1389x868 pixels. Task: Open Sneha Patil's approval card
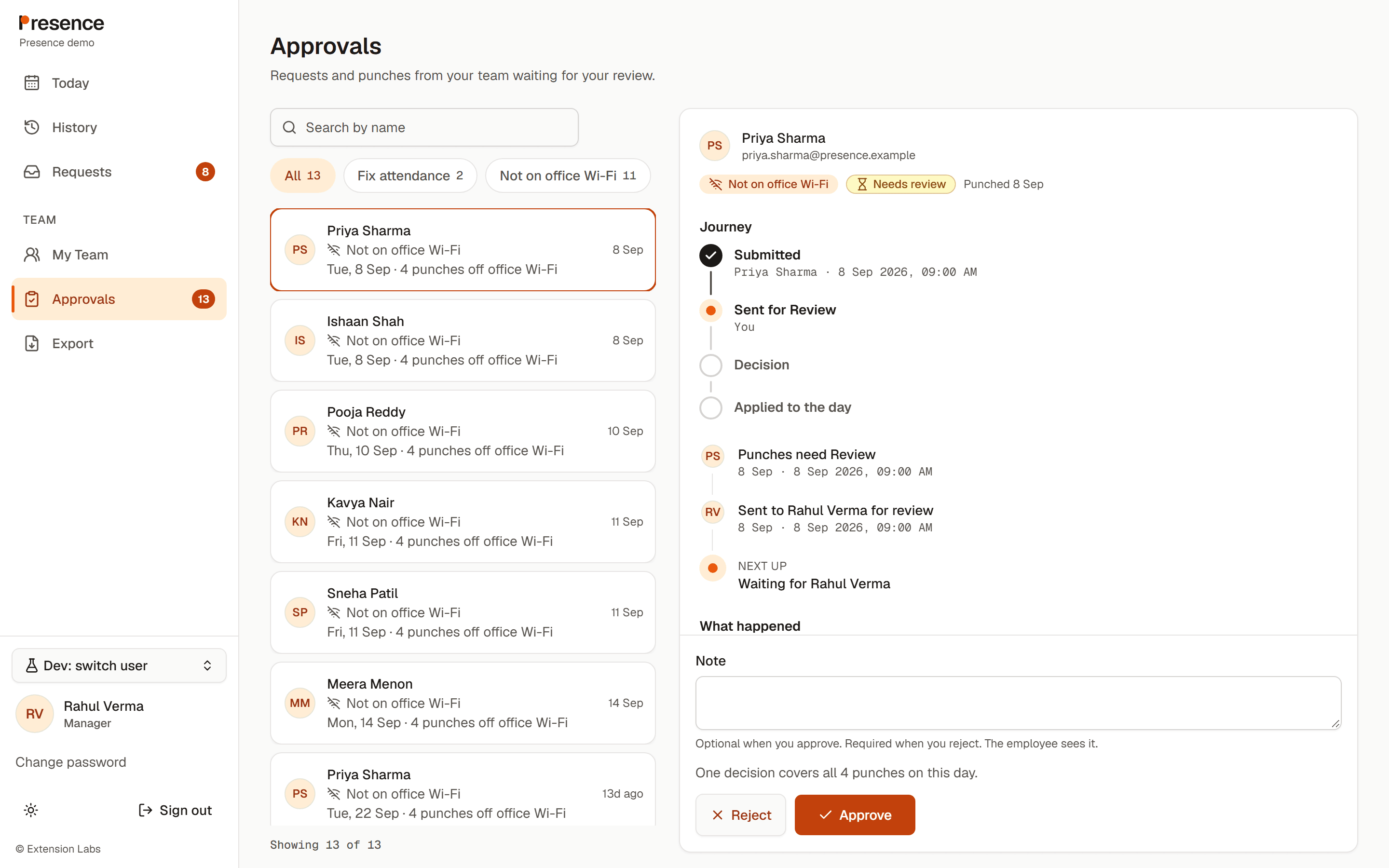tap(463, 612)
